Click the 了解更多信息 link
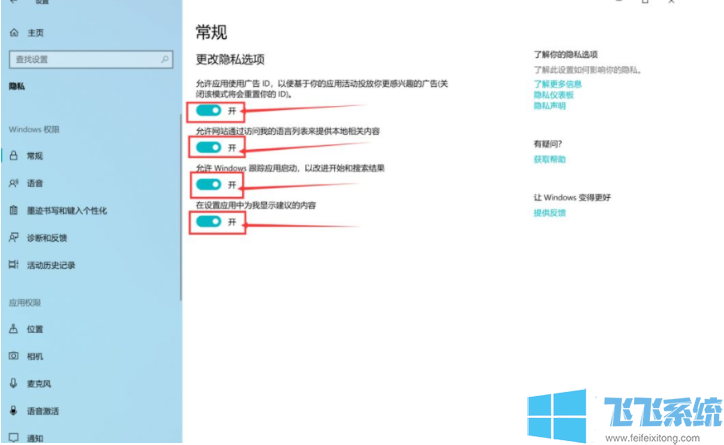Image resolution: width=724 pixels, height=445 pixels. 557,84
